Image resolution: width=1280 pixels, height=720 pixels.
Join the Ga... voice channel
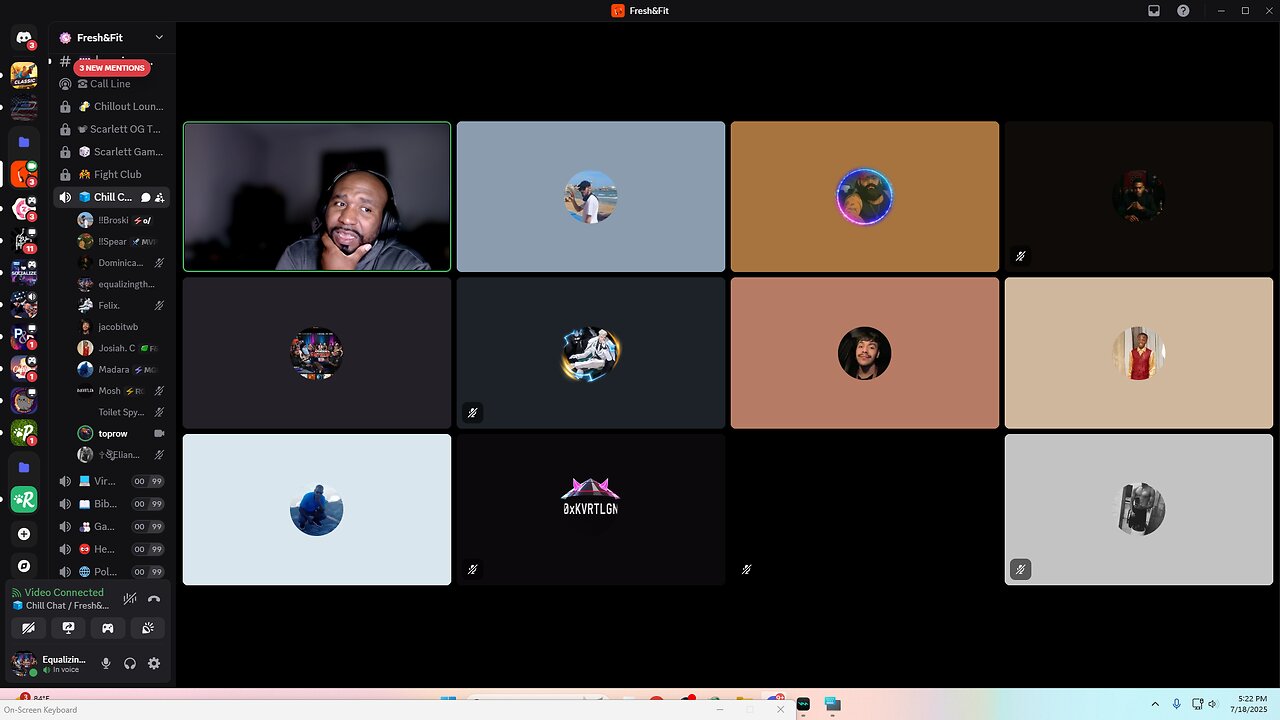pos(111,526)
